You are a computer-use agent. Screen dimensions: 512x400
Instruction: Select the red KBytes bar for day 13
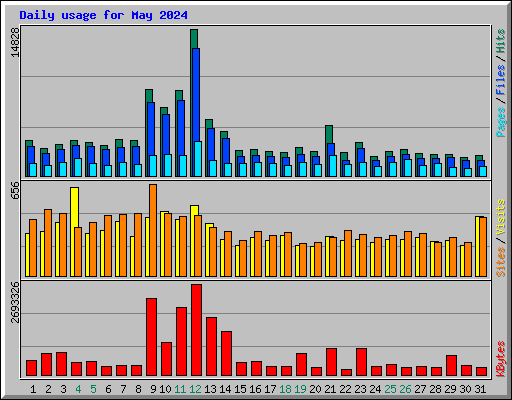211,347
